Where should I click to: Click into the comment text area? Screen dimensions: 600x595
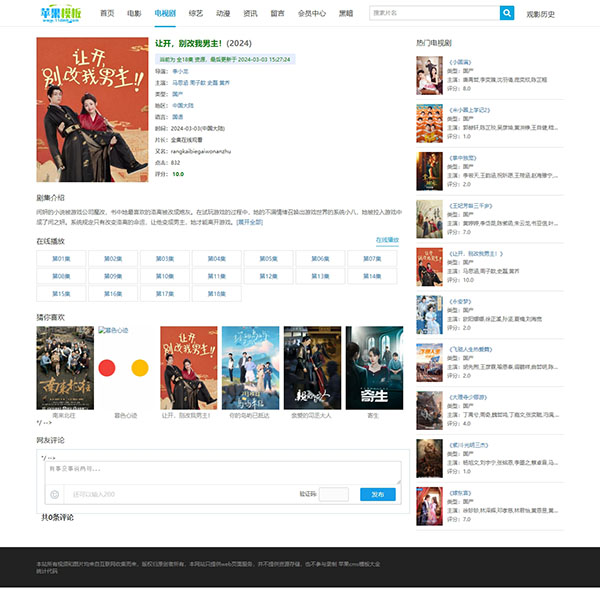(224, 472)
